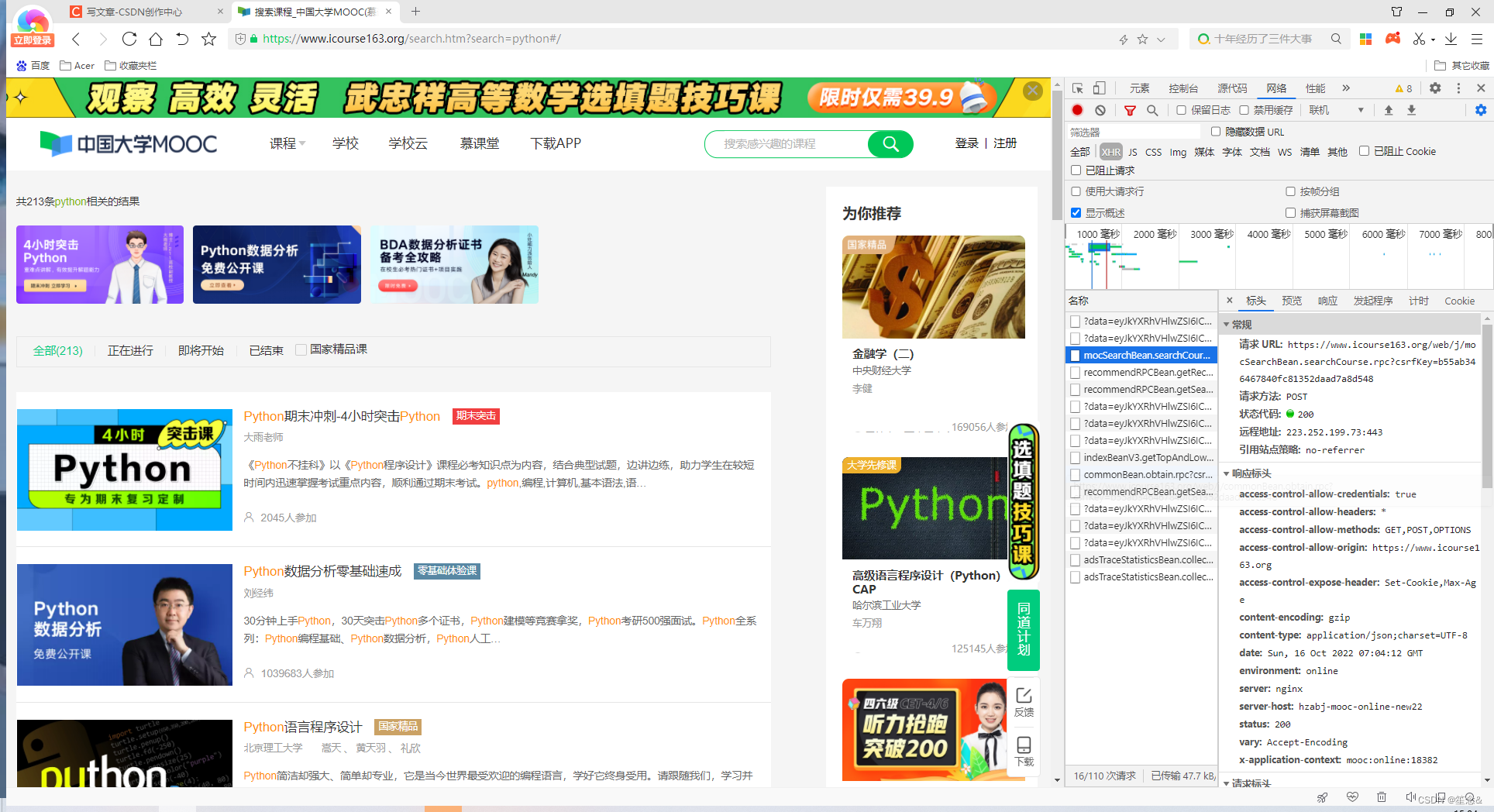Check the 隐藏数据URL checkbox

click(1217, 132)
